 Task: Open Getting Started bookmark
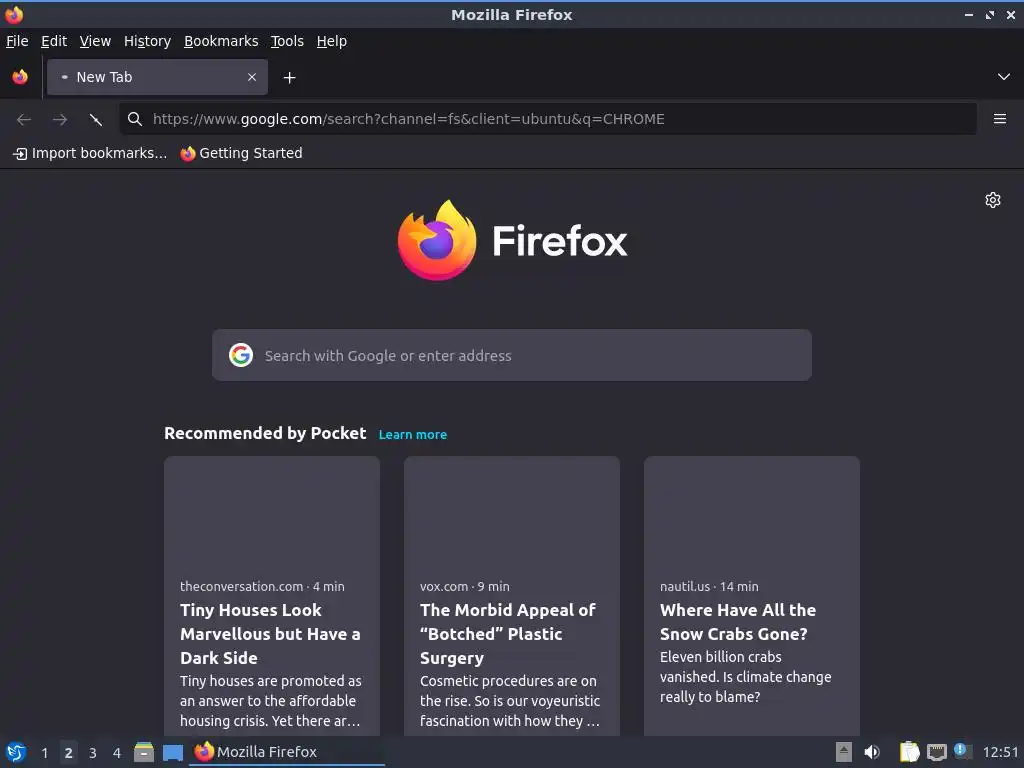[x=242, y=153]
